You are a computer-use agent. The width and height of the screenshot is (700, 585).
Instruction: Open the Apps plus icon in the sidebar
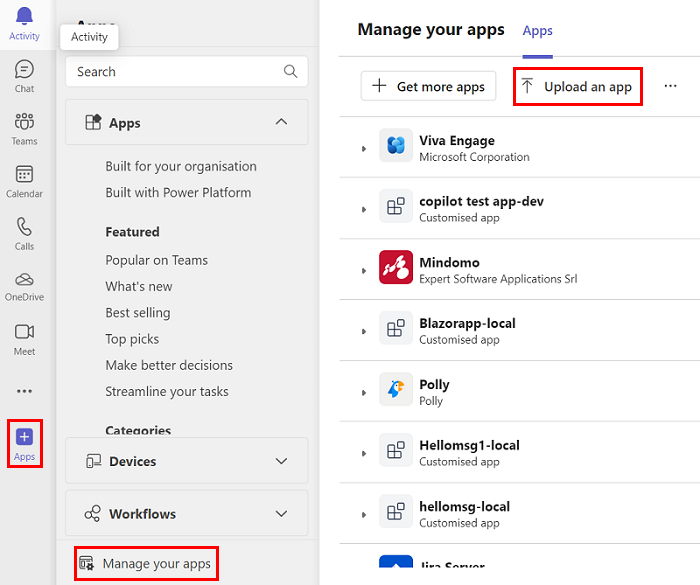[24, 437]
